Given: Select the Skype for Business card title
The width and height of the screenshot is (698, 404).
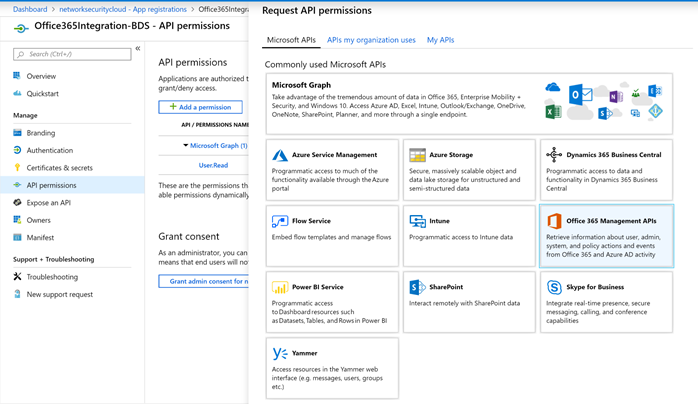Looking at the screenshot, I should (x=595, y=287).
